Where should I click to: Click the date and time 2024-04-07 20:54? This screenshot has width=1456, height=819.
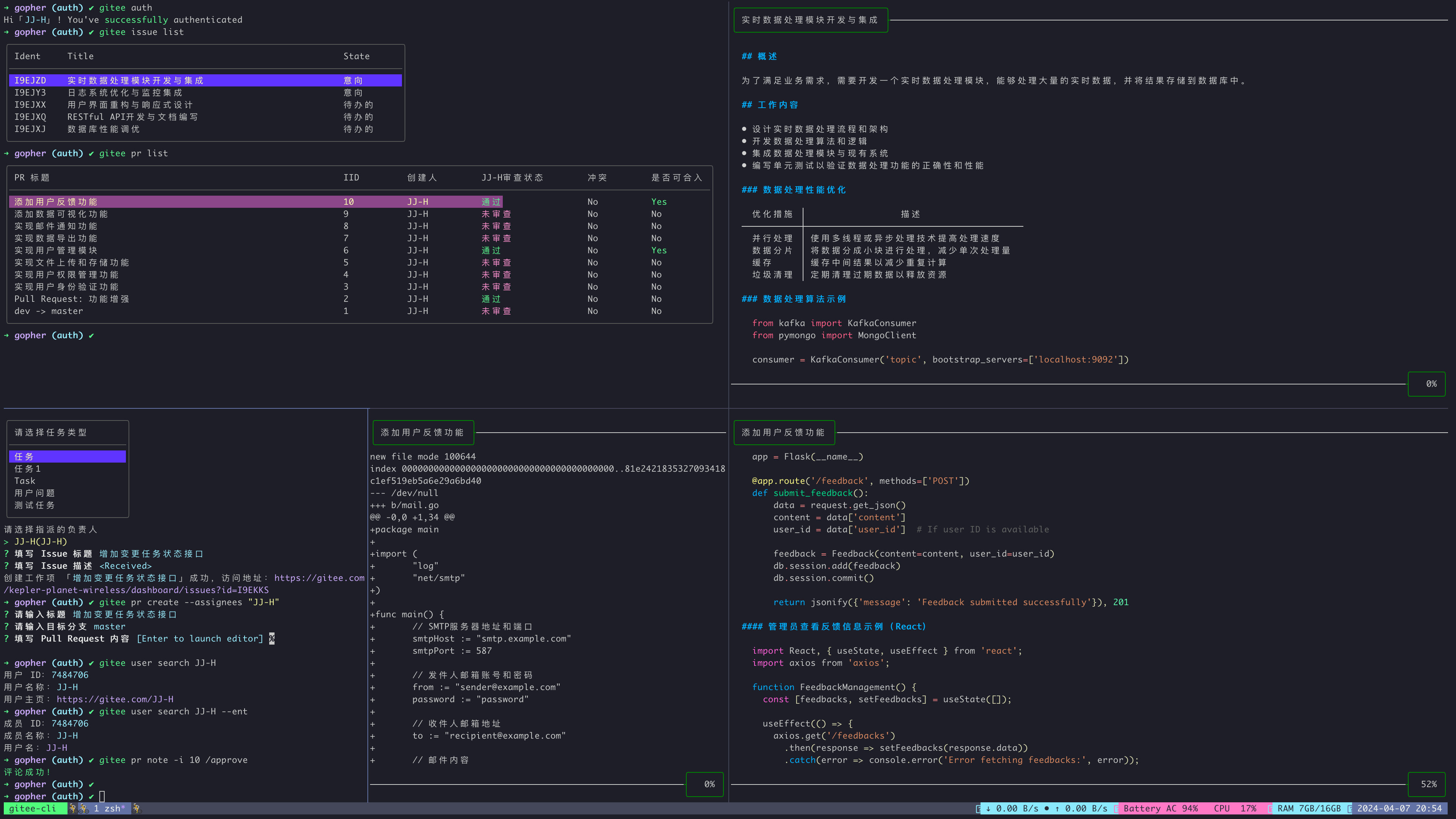(1400, 808)
